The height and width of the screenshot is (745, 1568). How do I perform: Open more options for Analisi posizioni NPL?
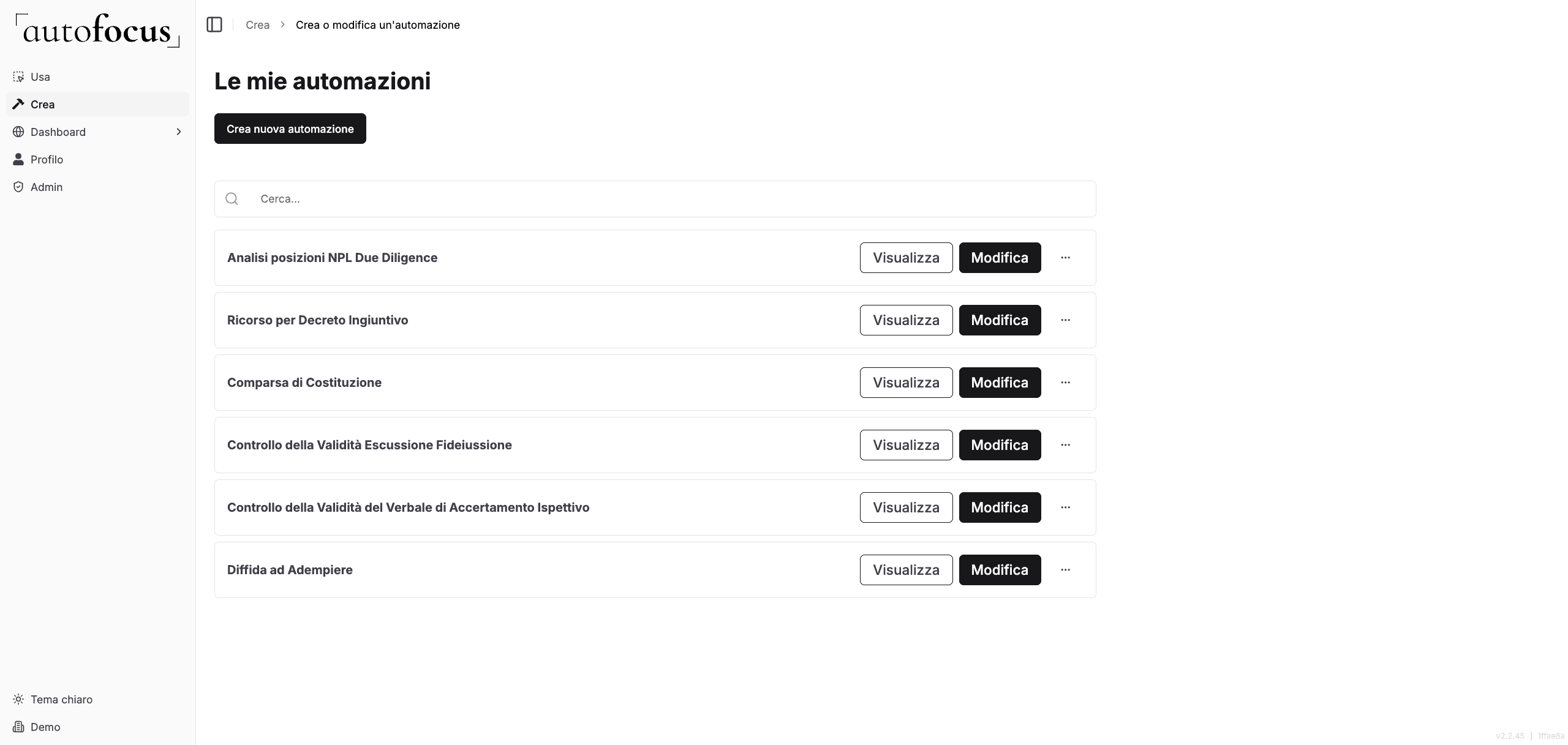(1065, 258)
